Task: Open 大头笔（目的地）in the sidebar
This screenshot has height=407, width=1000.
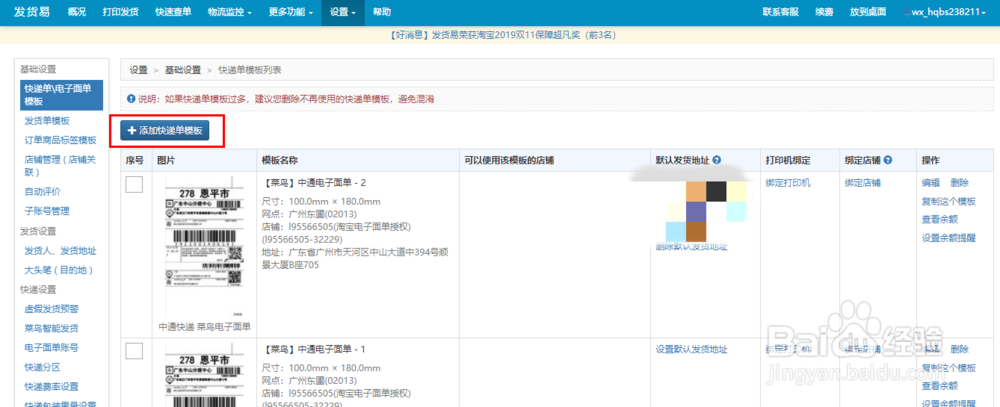Action: click(59, 270)
